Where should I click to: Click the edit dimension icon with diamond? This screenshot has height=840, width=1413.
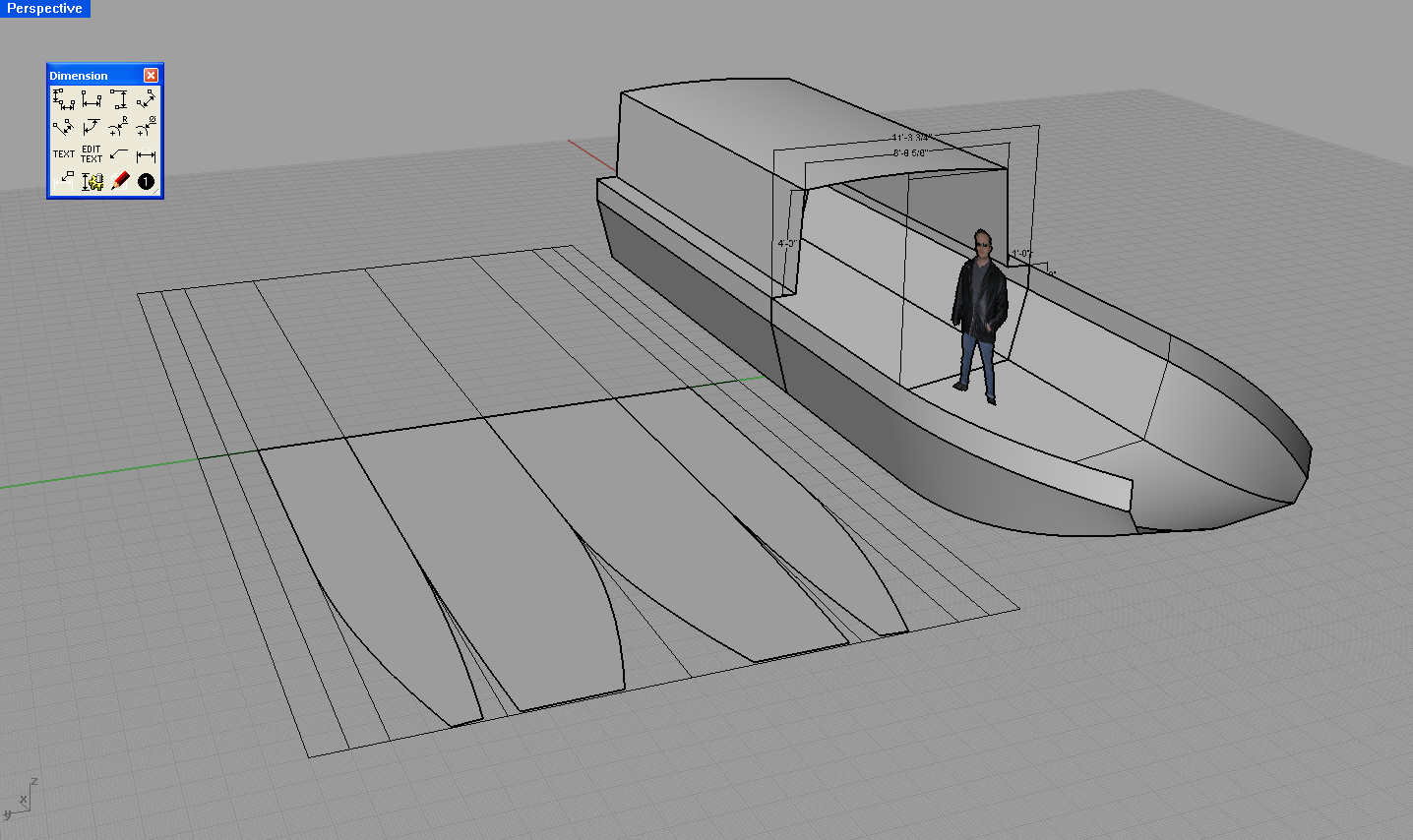point(146,154)
